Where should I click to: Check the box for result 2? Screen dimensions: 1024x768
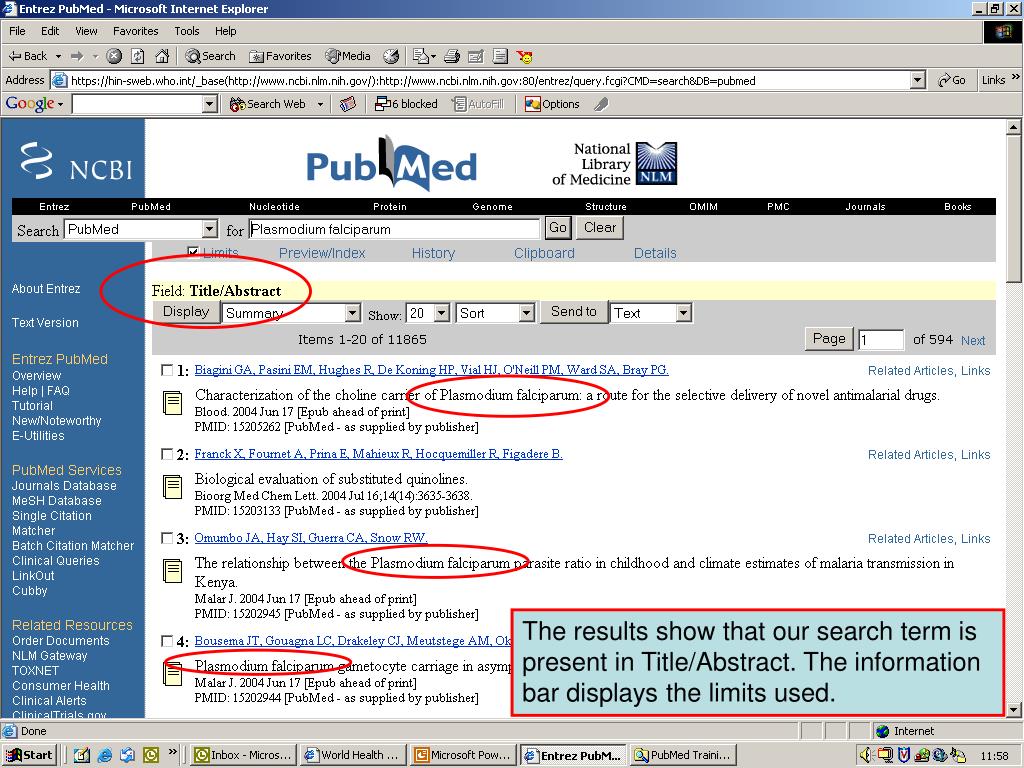click(167, 454)
